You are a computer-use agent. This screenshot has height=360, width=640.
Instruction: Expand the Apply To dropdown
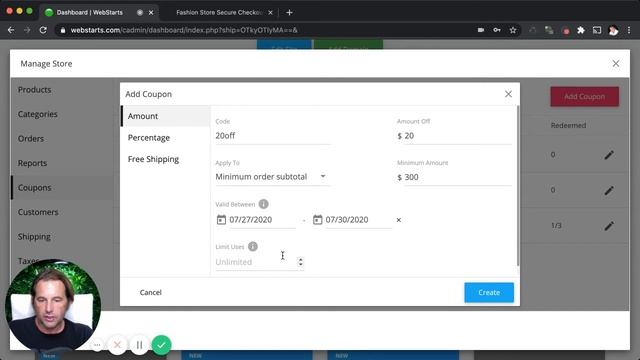[272, 177]
